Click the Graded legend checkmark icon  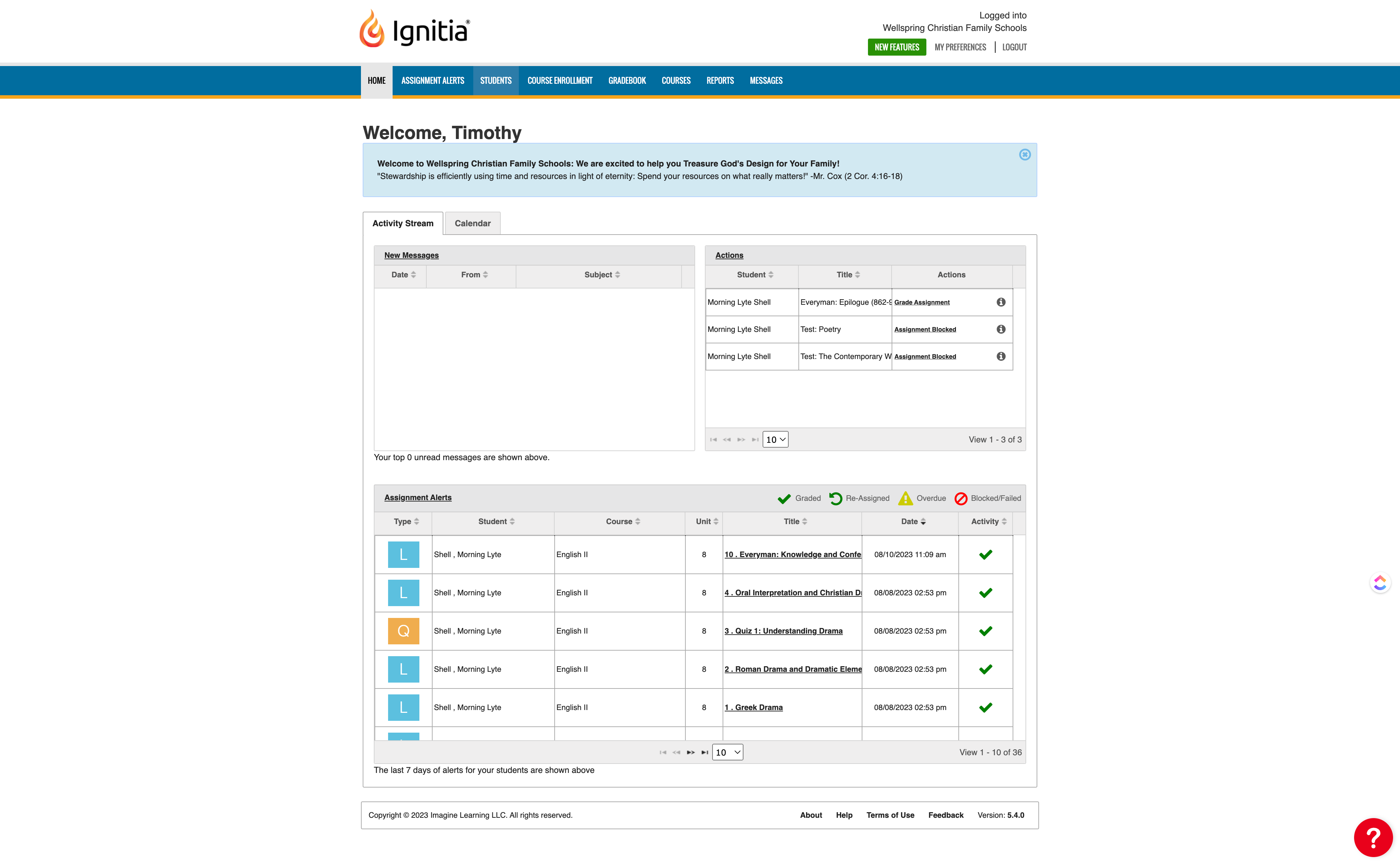784,498
